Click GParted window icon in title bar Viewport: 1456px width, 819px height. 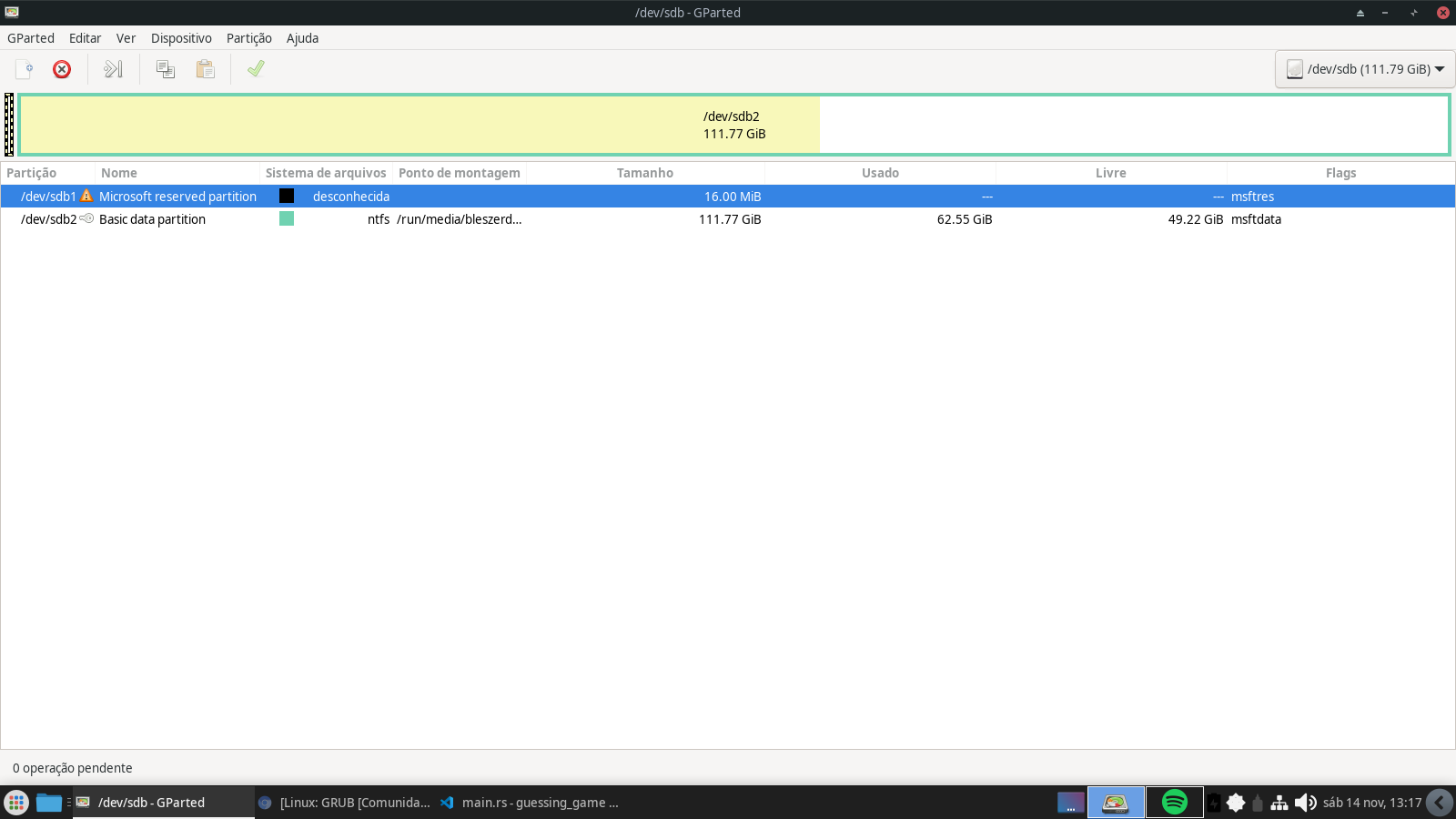point(12,12)
